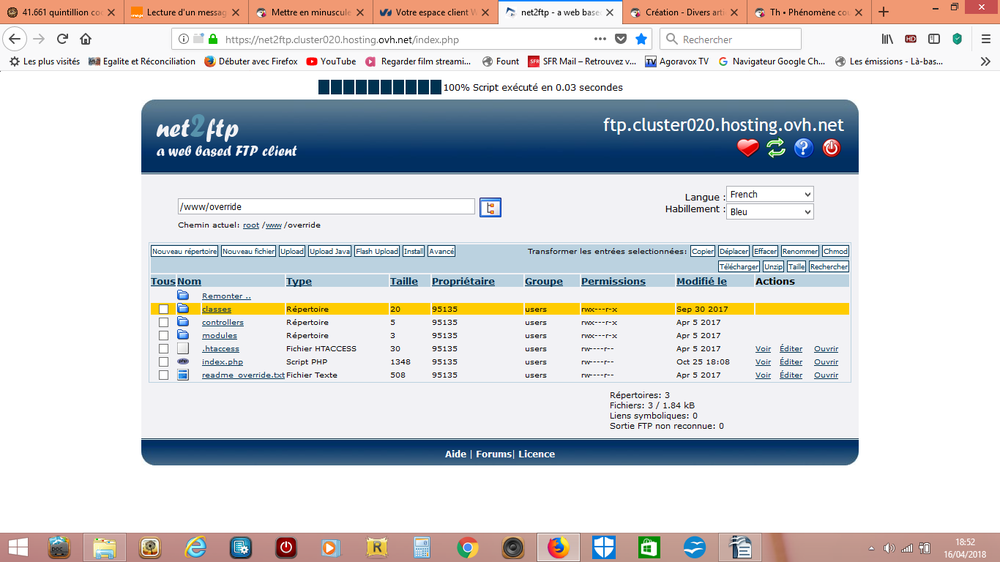
Task: Tick the checkbox for index.php file
Action: click(x=164, y=362)
